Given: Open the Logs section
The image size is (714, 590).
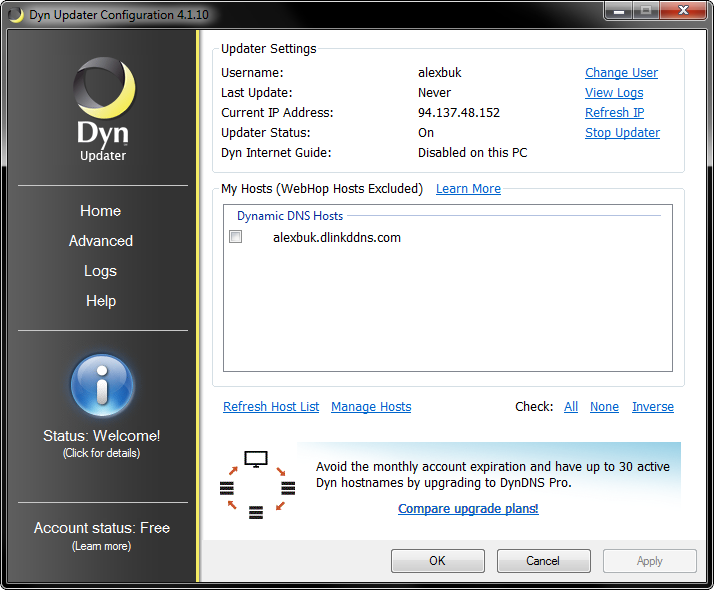Looking at the screenshot, I should [x=101, y=271].
